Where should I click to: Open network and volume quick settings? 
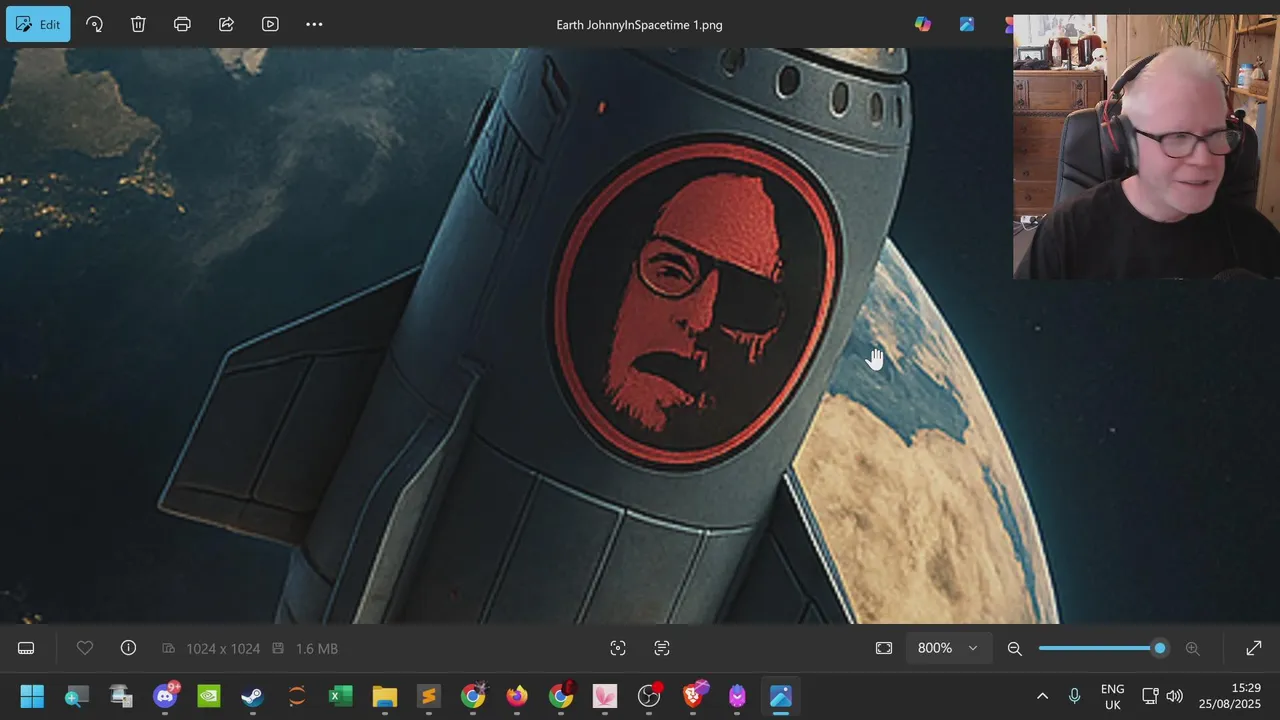tap(1163, 696)
